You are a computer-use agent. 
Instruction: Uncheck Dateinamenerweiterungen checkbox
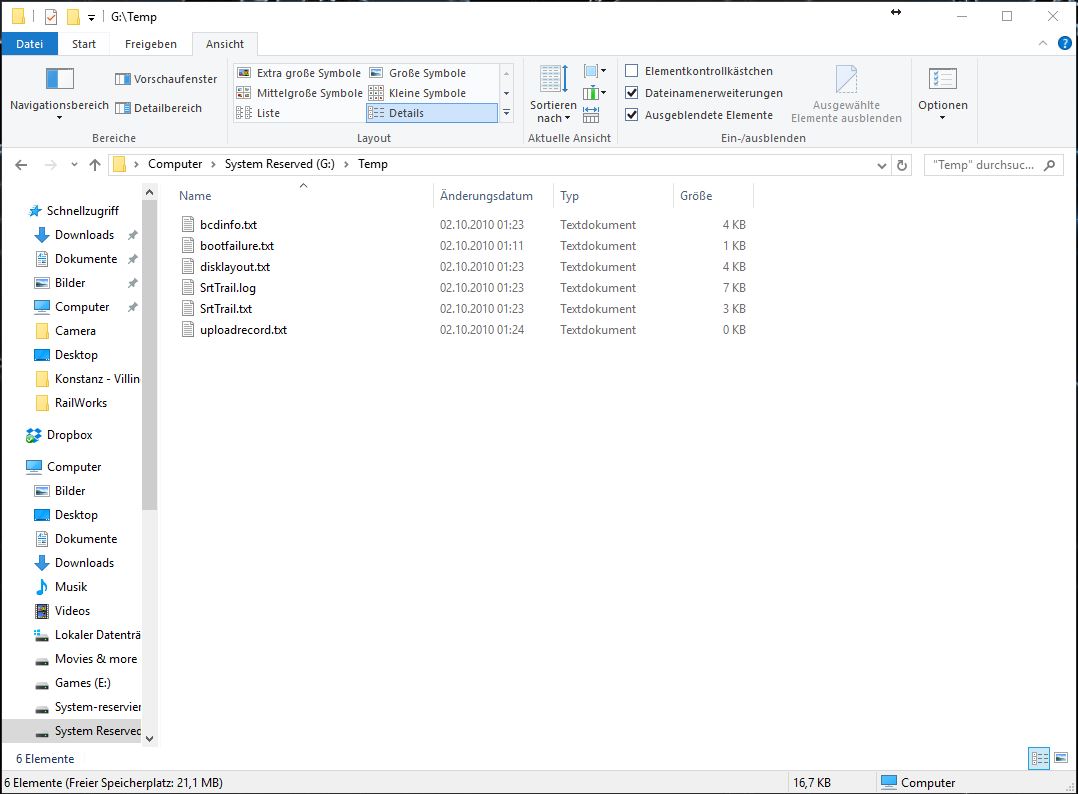[x=632, y=93]
